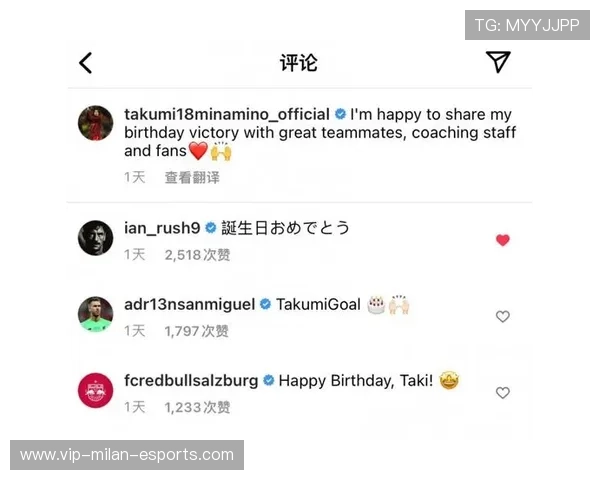The height and width of the screenshot is (480, 600).
Task: Open the share paper-plane icon
Action: 498,62
